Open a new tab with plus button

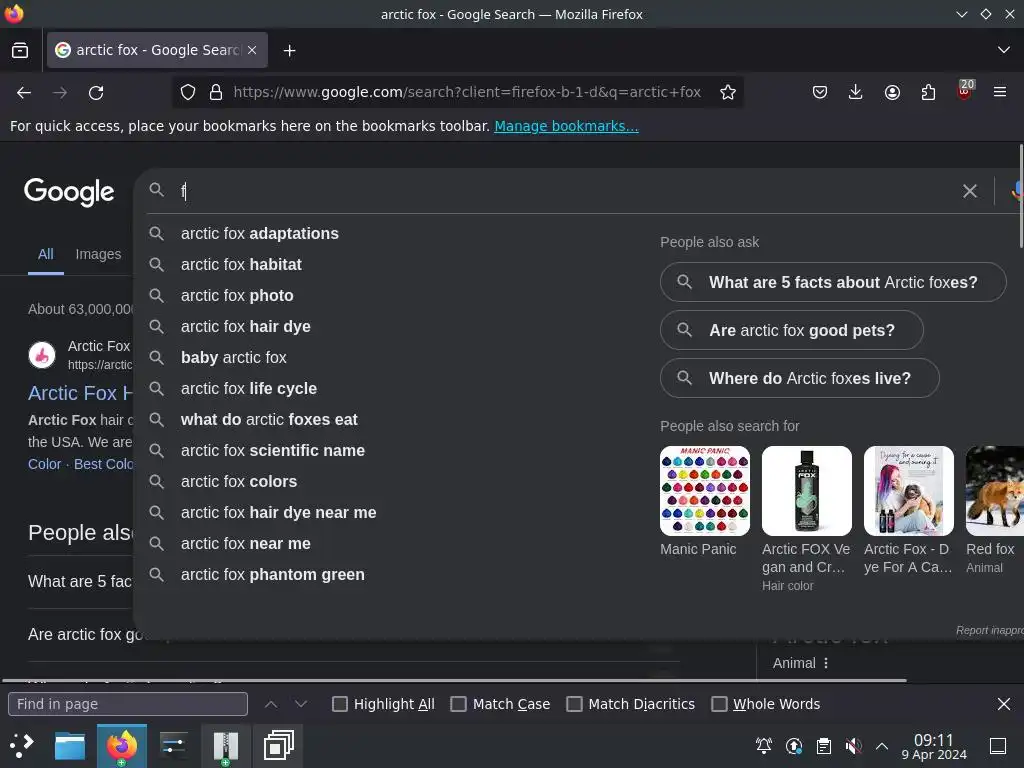tap(289, 50)
